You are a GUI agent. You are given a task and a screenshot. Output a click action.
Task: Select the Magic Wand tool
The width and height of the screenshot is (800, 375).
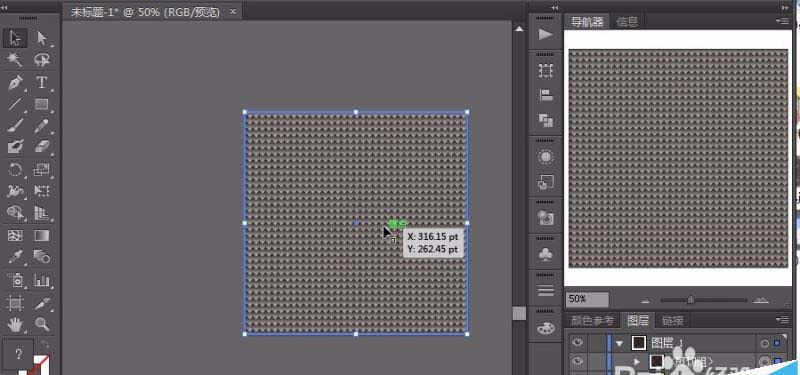tap(15, 60)
